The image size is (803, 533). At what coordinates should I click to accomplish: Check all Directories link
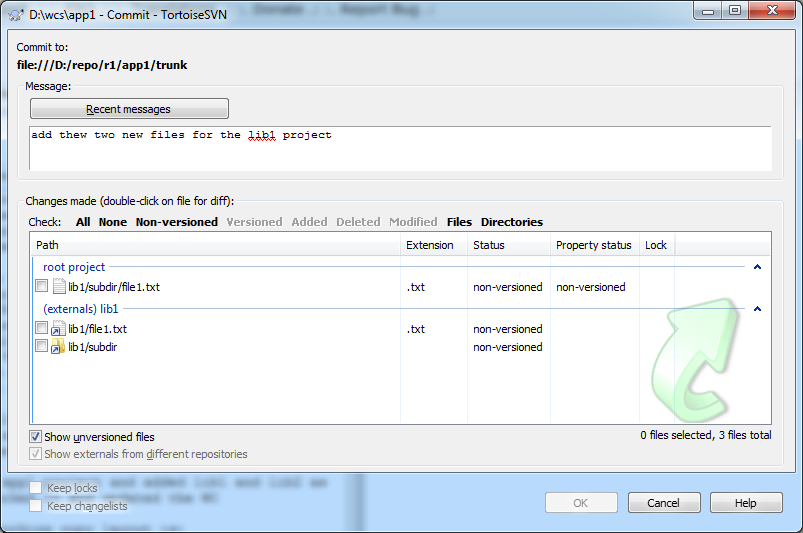512,222
